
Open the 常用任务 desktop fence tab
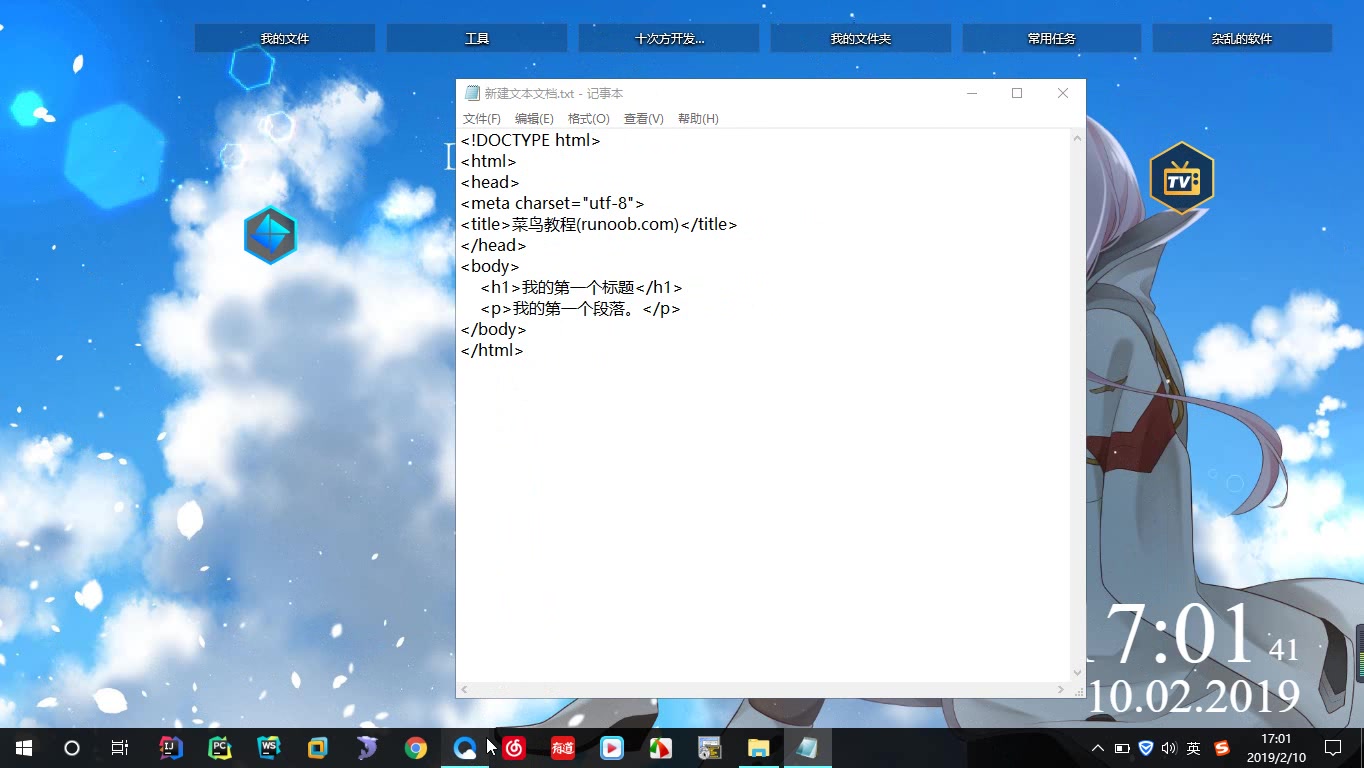click(x=1052, y=38)
